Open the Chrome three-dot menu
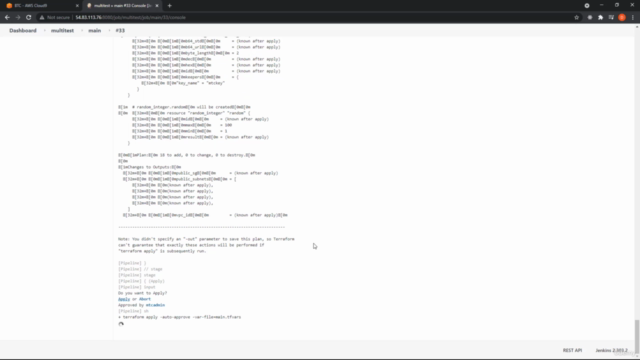Image resolution: width=640 pixels, height=360 pixels. [633, 18]
